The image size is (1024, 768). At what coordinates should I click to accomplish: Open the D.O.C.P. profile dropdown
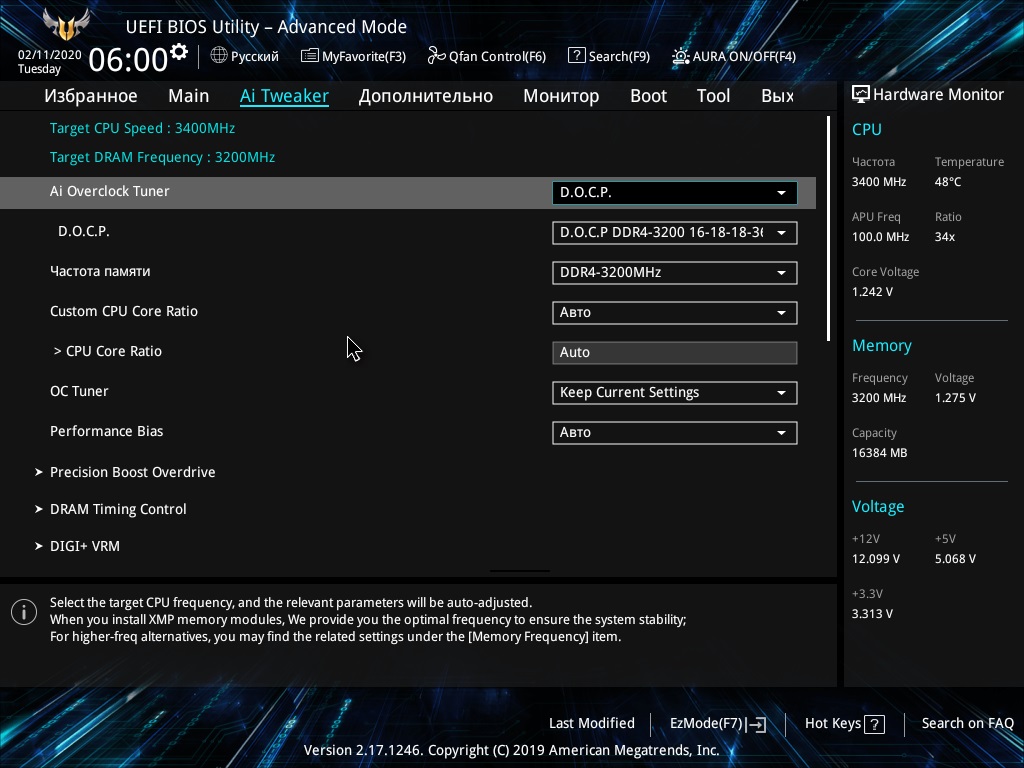pyautogui.click(x=675, y=232)
